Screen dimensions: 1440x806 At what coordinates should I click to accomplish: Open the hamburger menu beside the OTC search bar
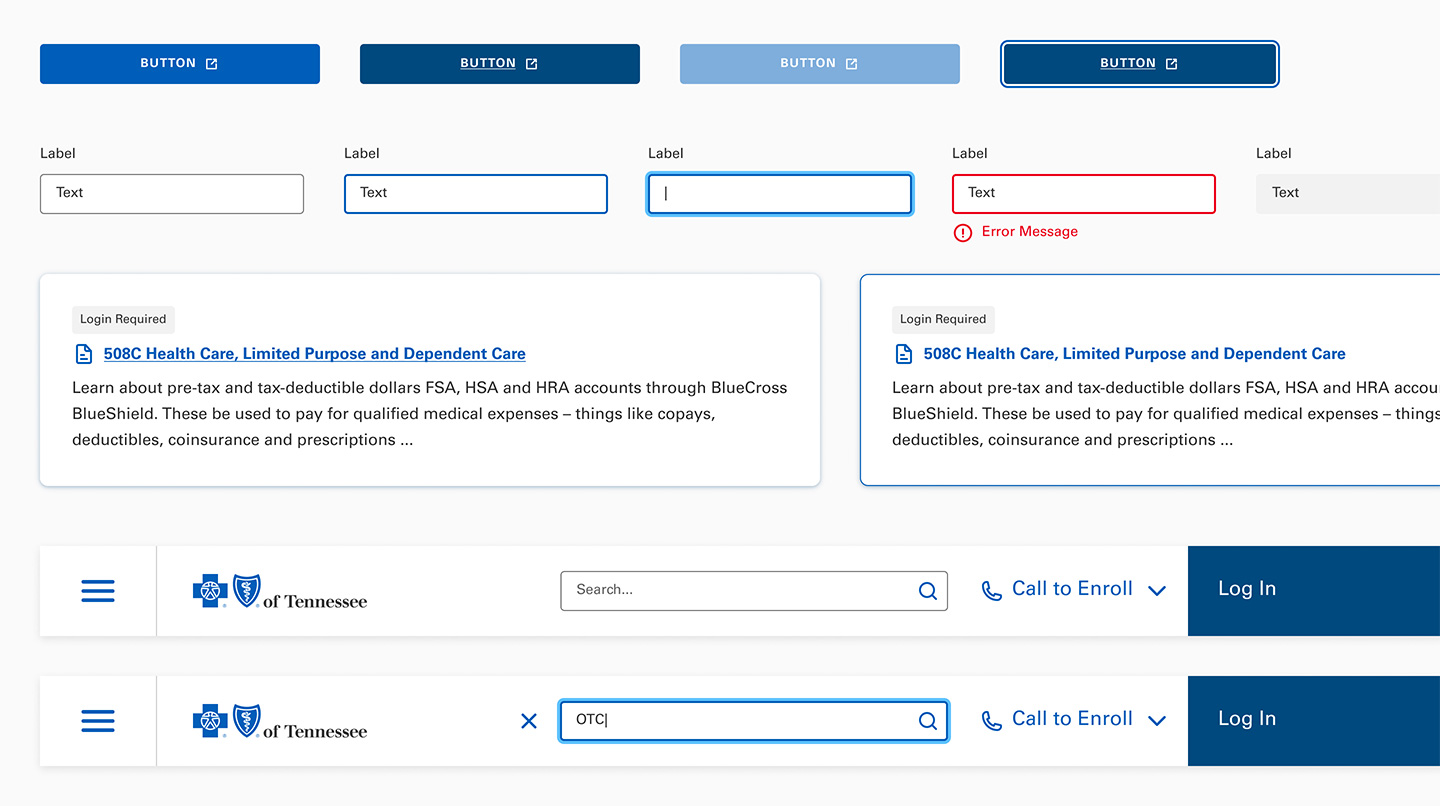[x=98, y=721]
